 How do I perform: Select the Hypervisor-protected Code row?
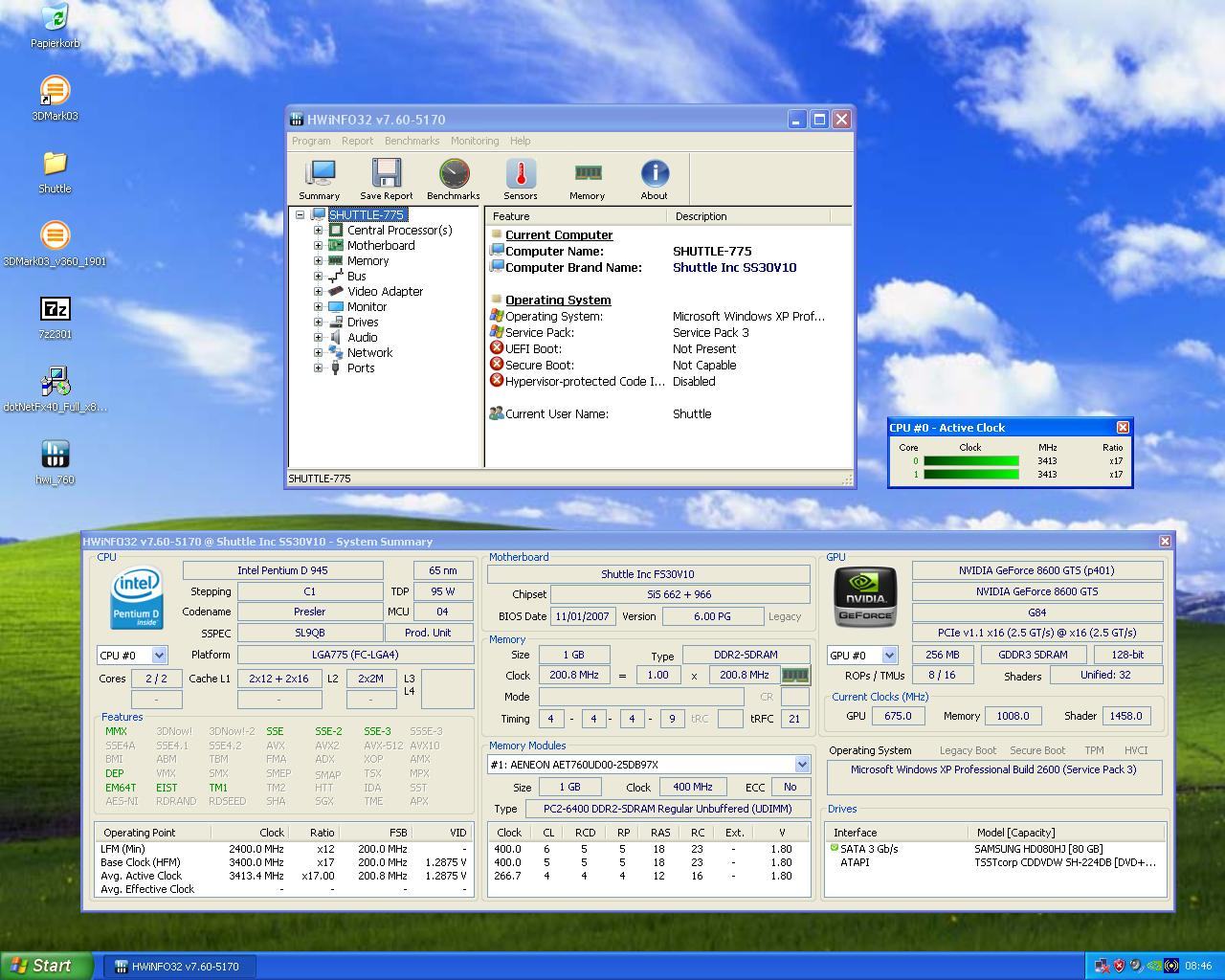point(668,382)
